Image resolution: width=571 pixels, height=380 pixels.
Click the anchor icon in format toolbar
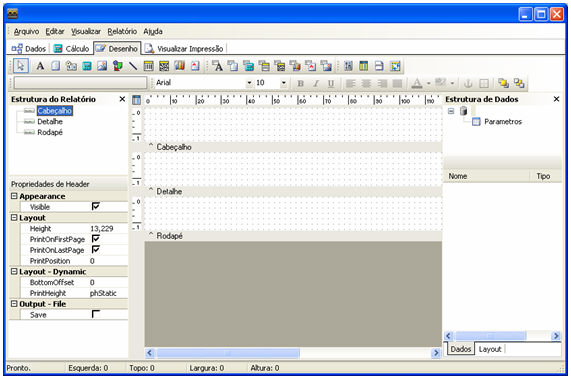(468, 83)
